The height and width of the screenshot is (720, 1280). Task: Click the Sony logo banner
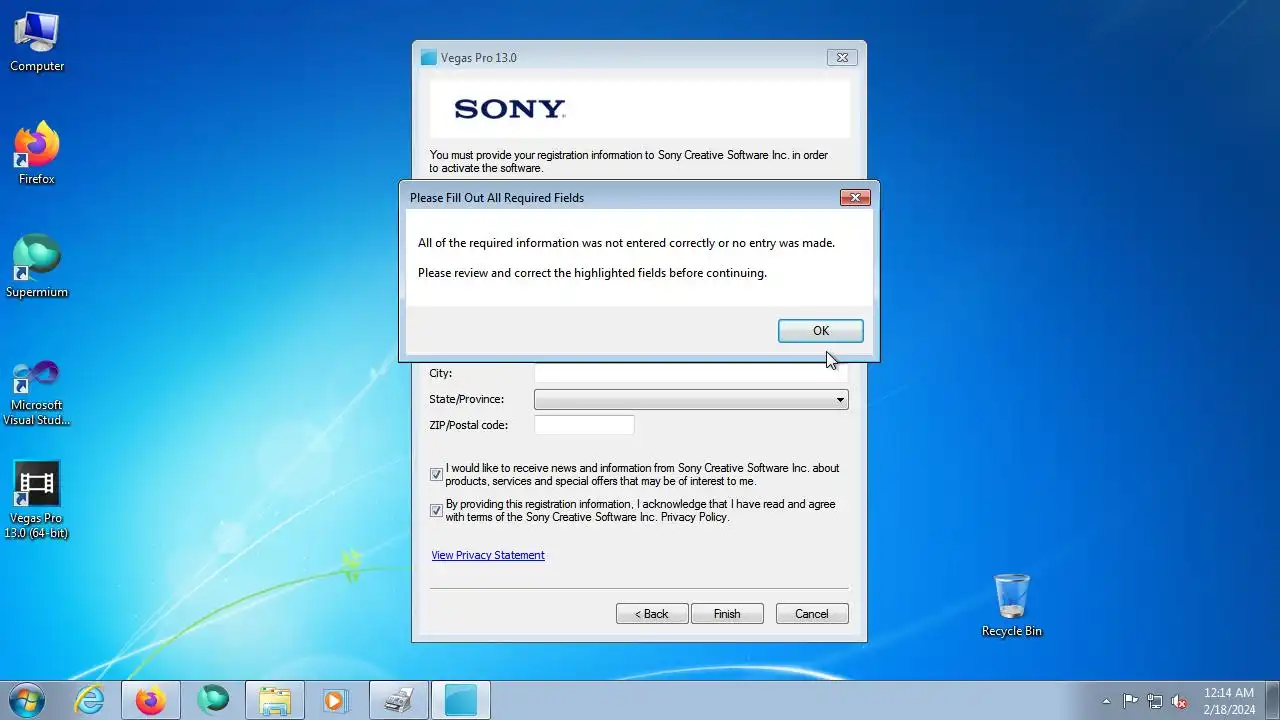click(640, 109)
